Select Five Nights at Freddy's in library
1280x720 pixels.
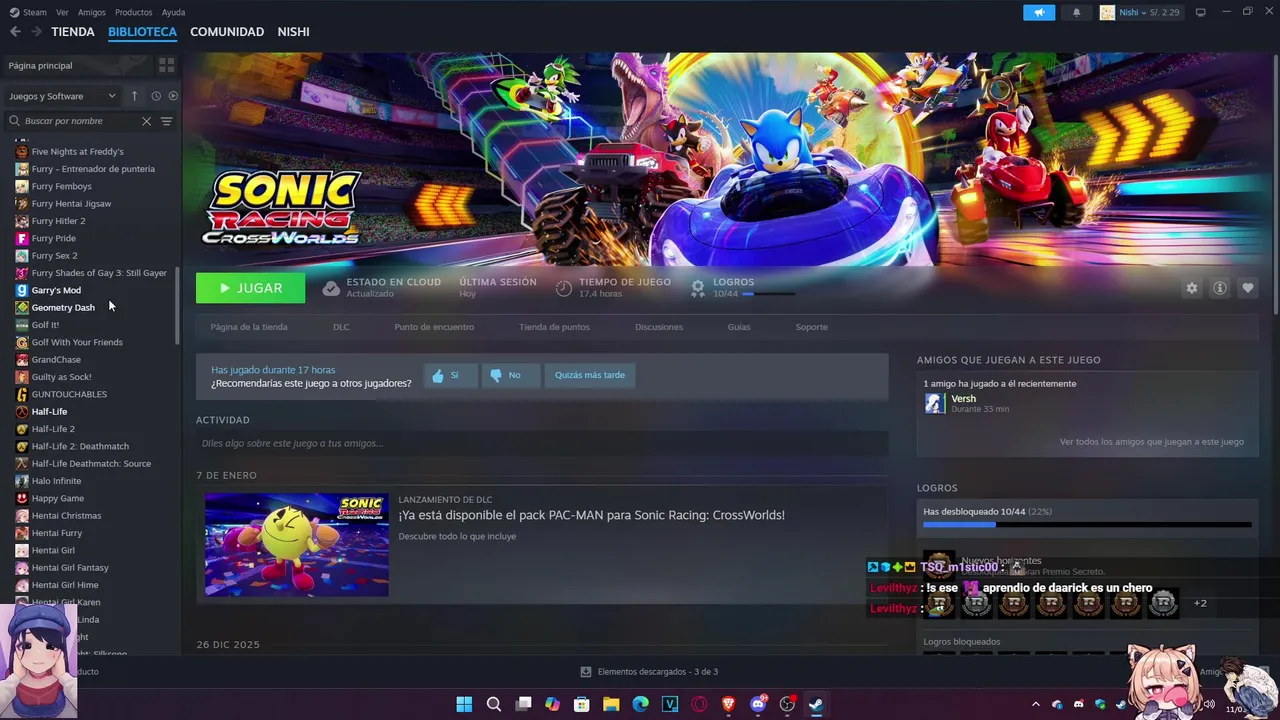(x=77, y=151)
